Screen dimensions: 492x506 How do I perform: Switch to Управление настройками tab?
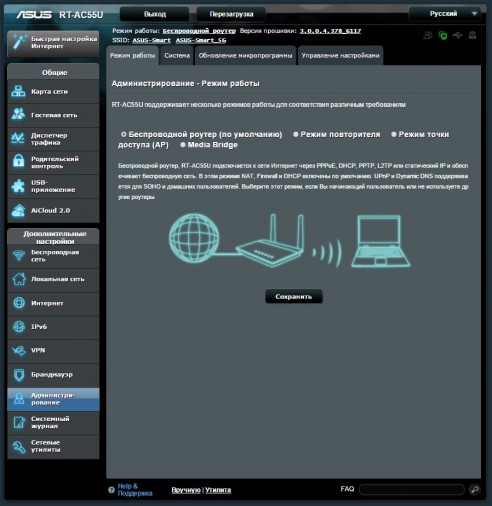point(340,55)
